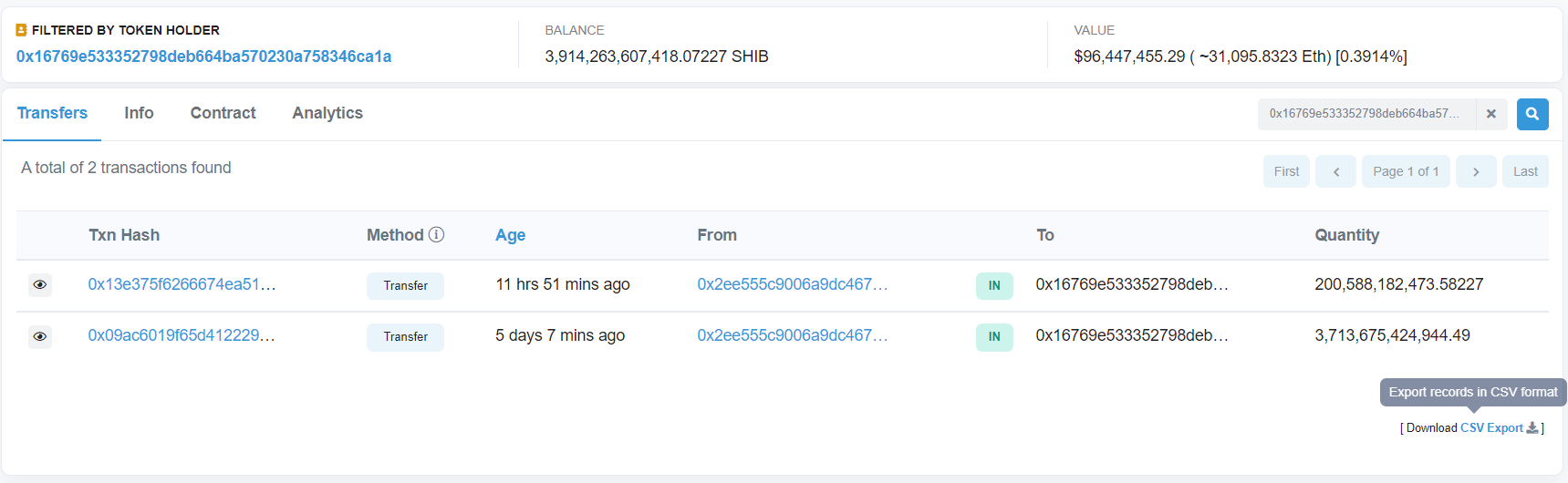
Task: Switch to the Analytics tab
Action: tap(327, 113)
